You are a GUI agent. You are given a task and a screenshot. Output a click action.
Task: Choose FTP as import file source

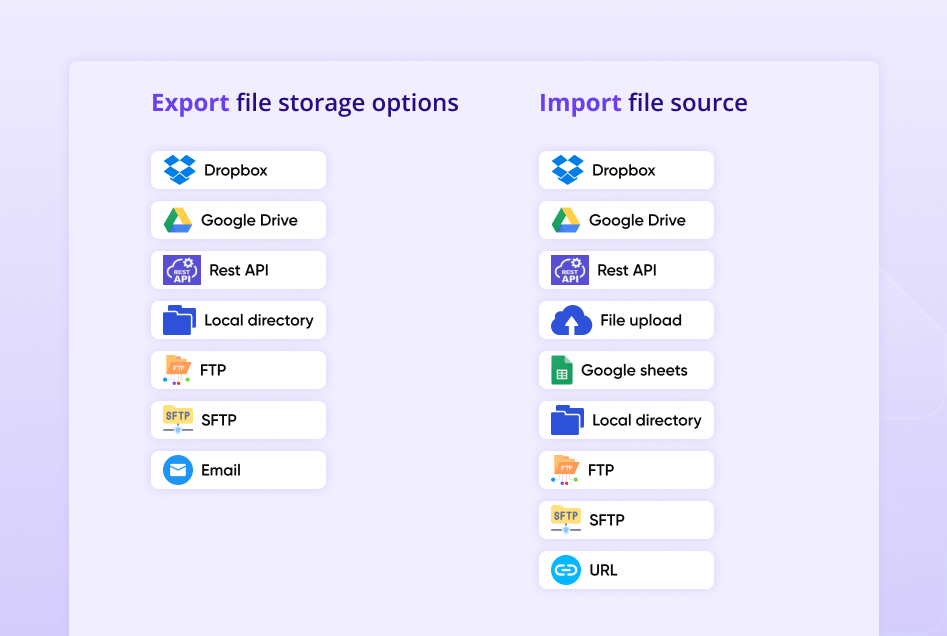coord(626,469)
